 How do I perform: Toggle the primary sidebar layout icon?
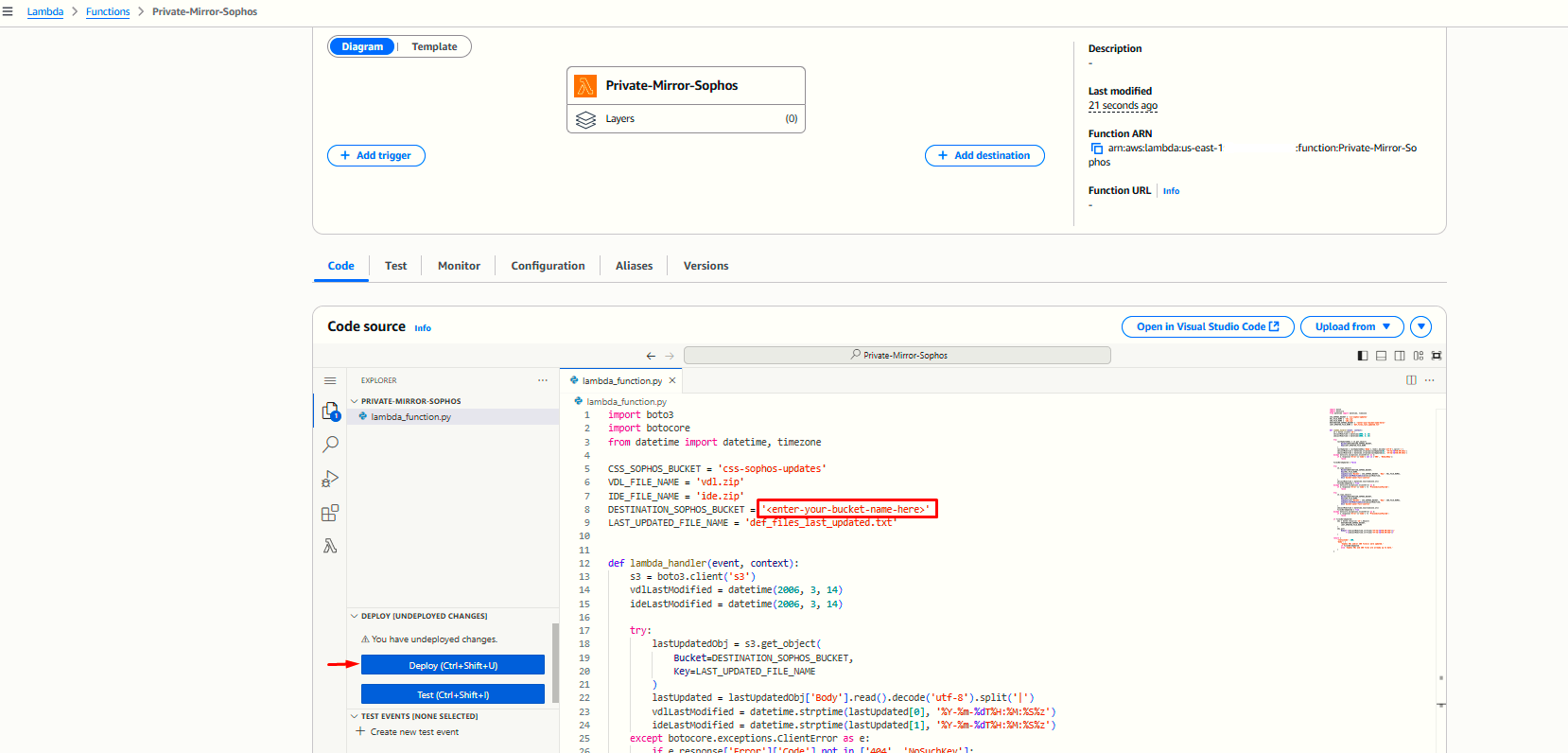click(1362, 356)
